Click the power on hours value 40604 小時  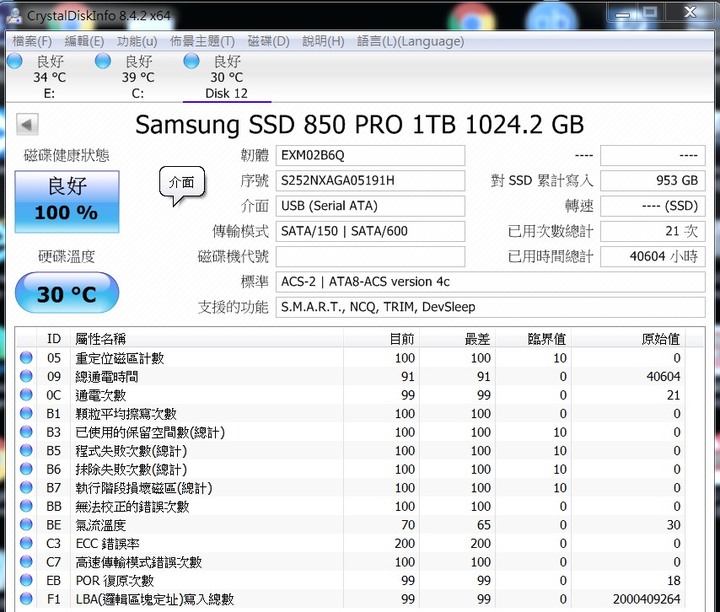tap(652, 257)
